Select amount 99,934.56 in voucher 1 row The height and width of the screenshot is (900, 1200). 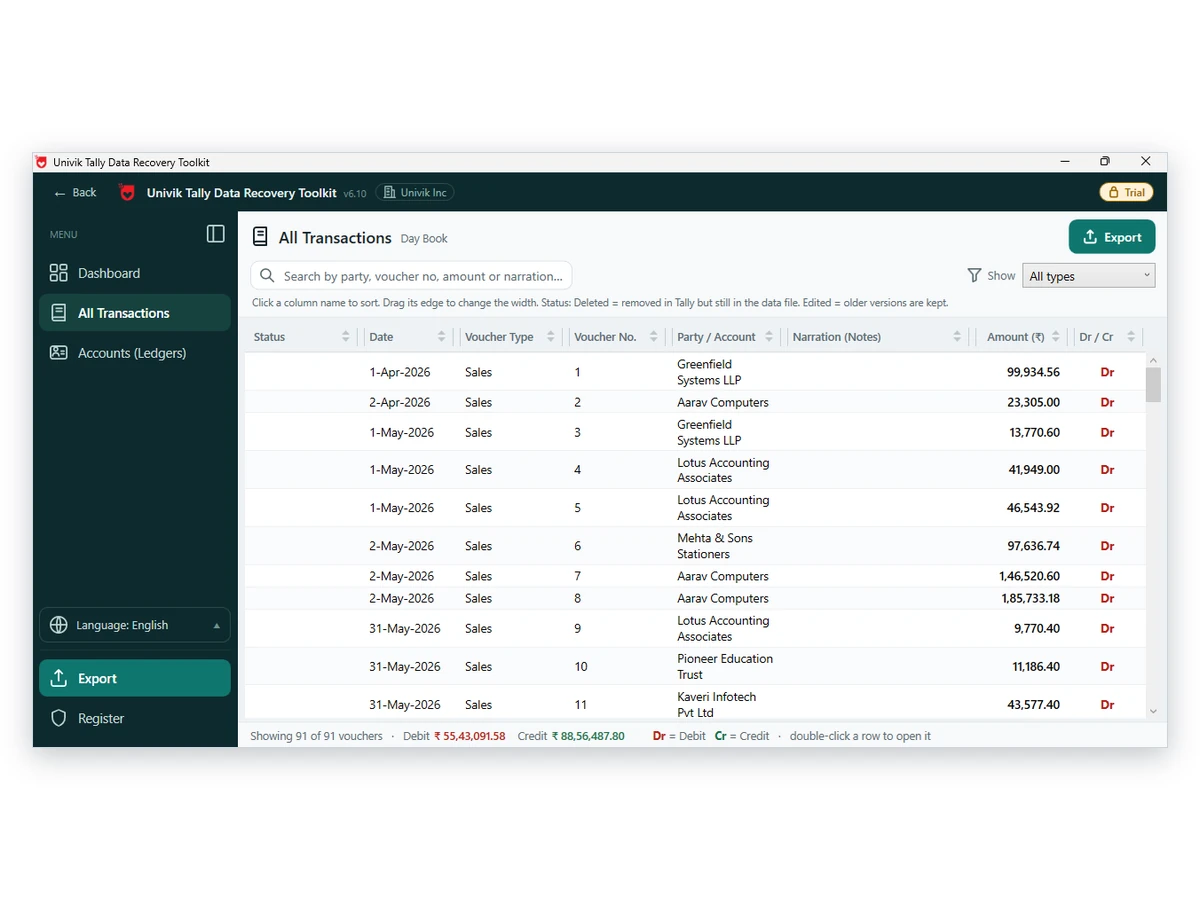click(1033, 372)
